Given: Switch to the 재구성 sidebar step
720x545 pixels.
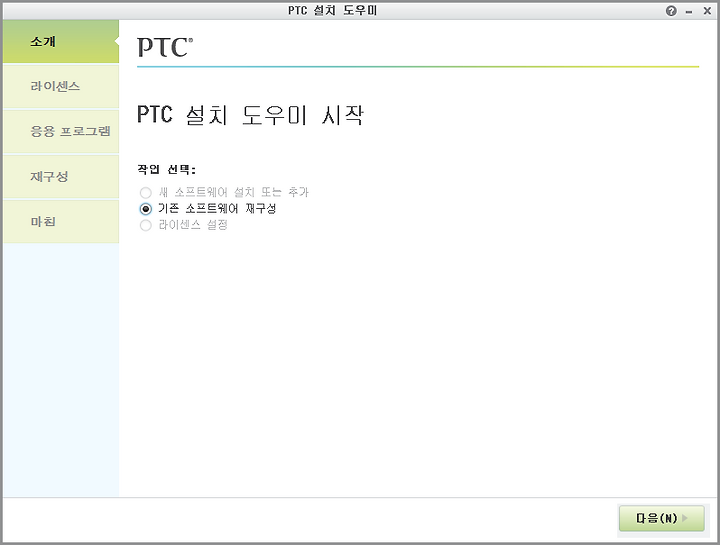Looking at the screenshot, I should (x=61, y=176).
